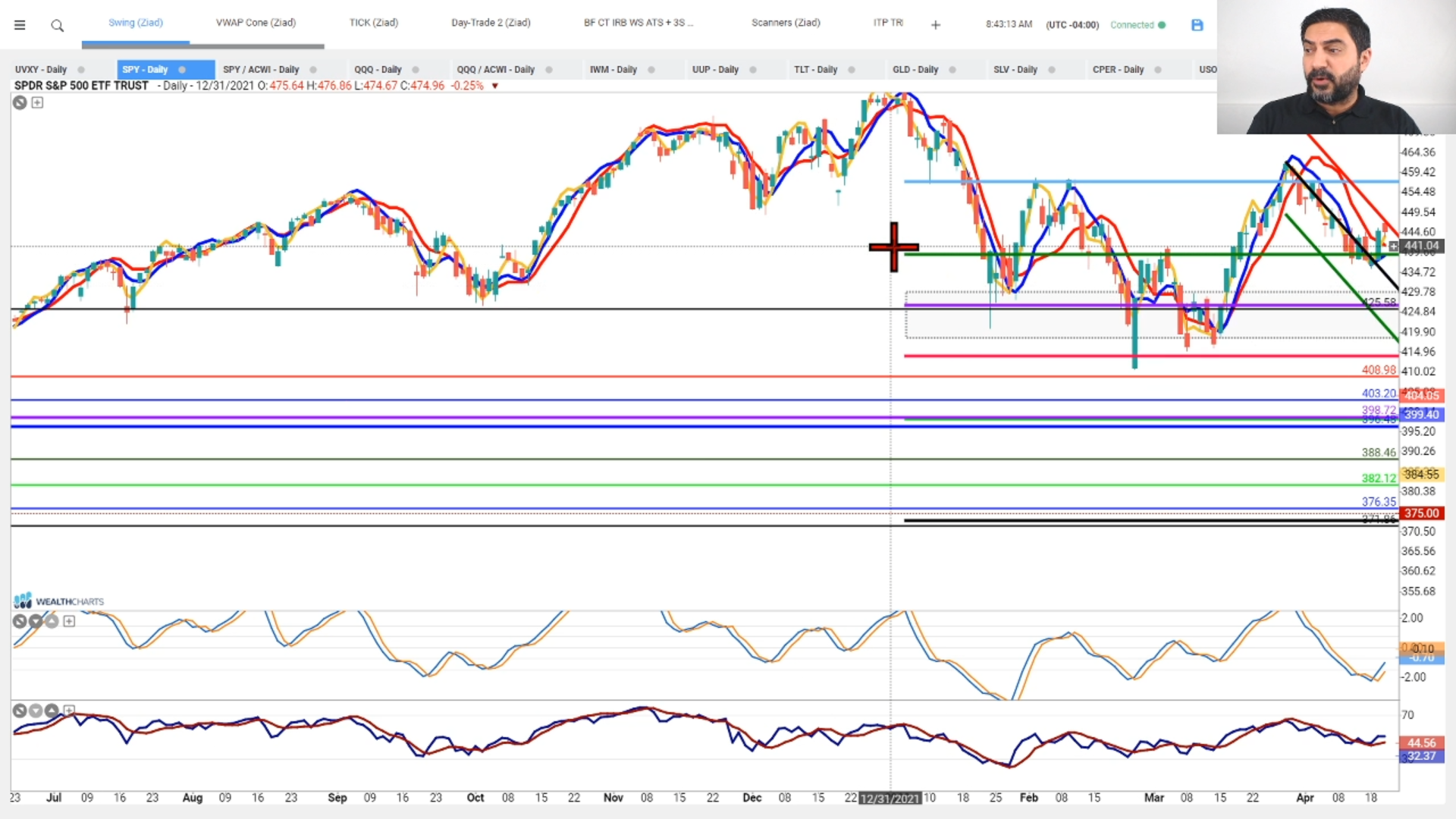Move the bottom RSI panel up with arrow
Viewport: 1456px width, 819px height.
coord(52,711)
